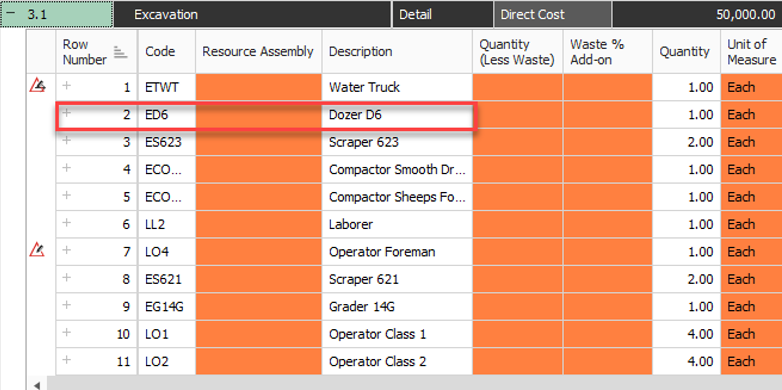Select the 4.00 quantity for Operator Class 2

coord(686,362)
